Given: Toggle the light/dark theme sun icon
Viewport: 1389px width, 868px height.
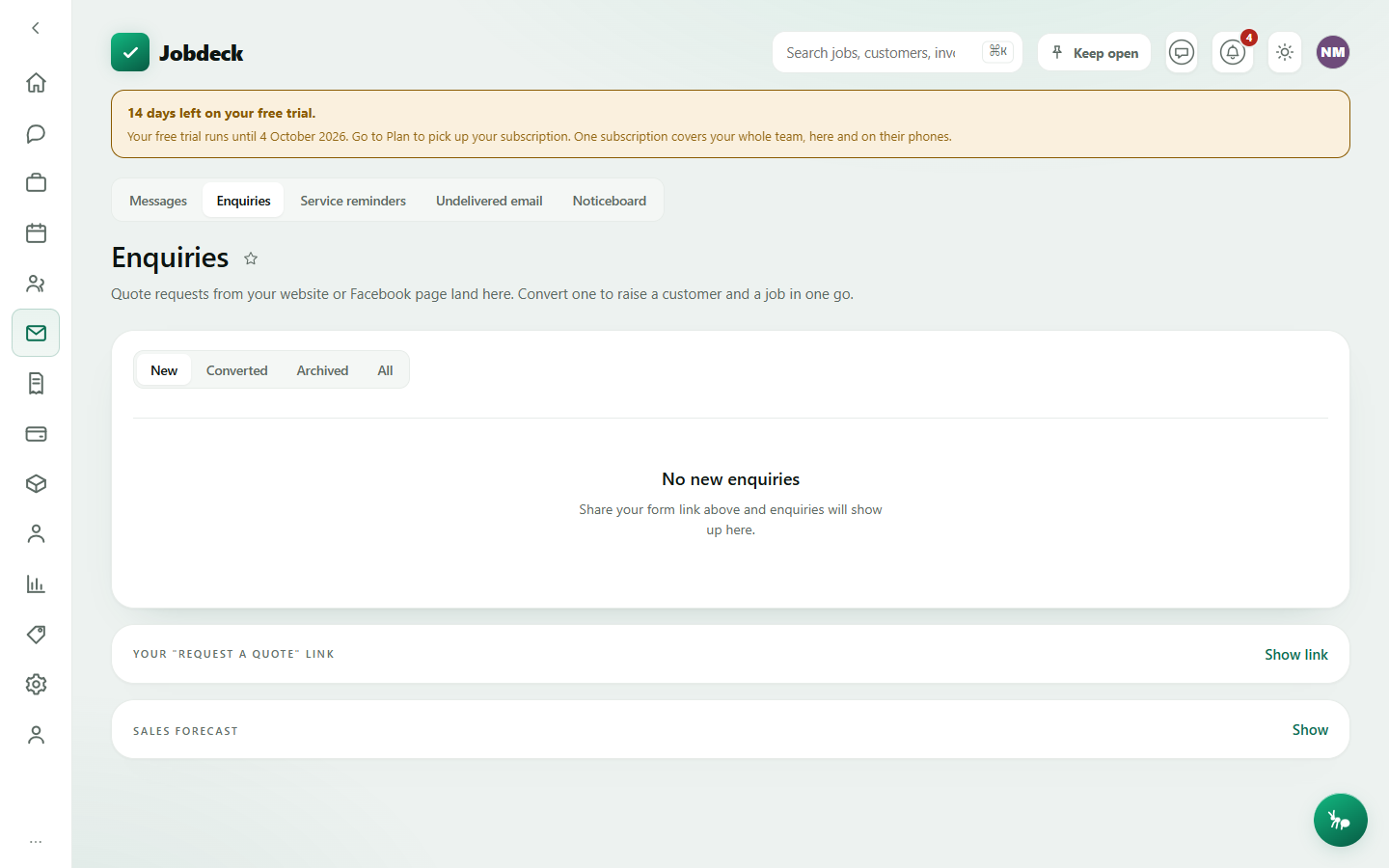Looking at the screenshot, I should click(x=1285, y=52).
